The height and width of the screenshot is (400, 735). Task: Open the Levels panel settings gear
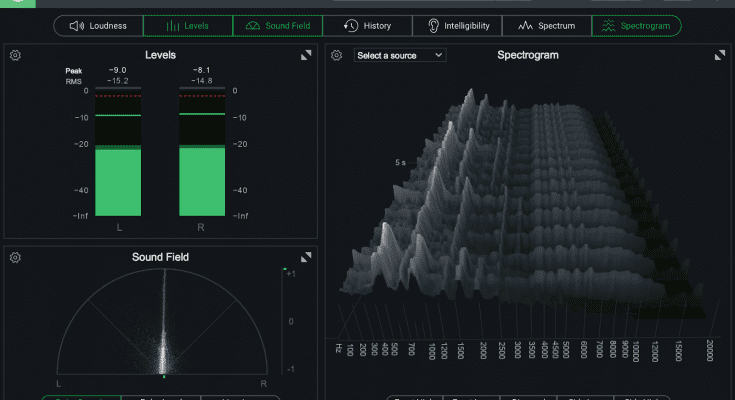15,56
